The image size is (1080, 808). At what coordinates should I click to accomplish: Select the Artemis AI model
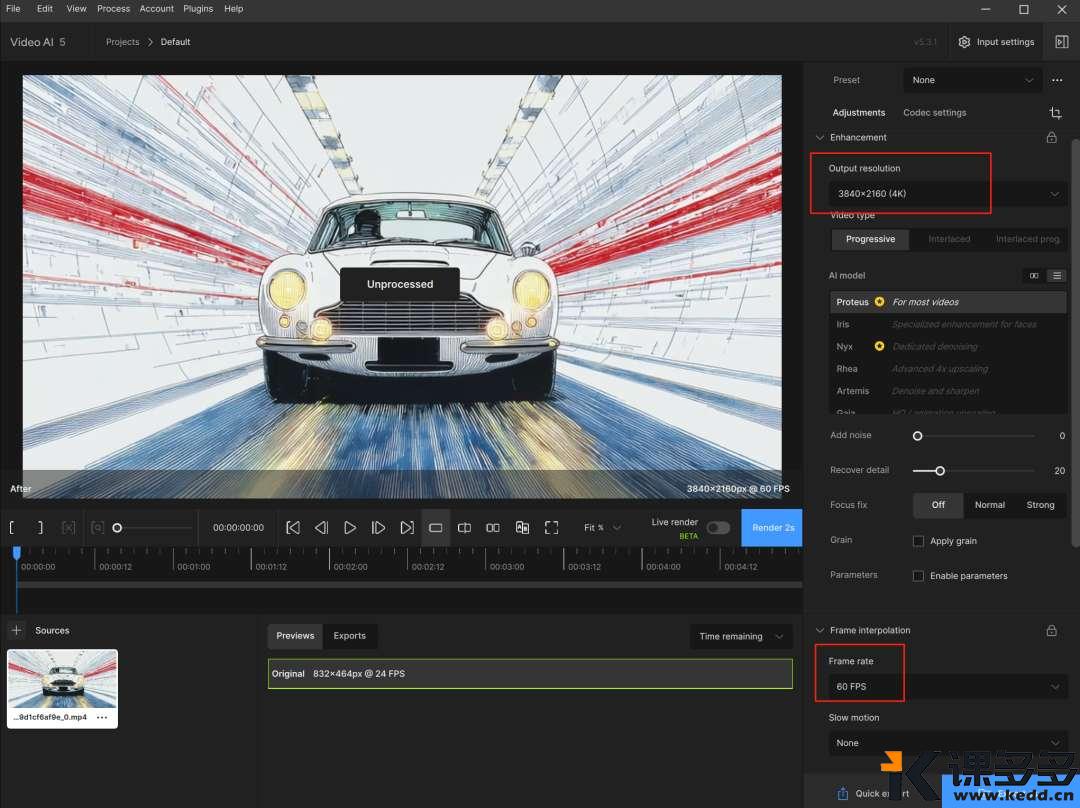[948, 391]
